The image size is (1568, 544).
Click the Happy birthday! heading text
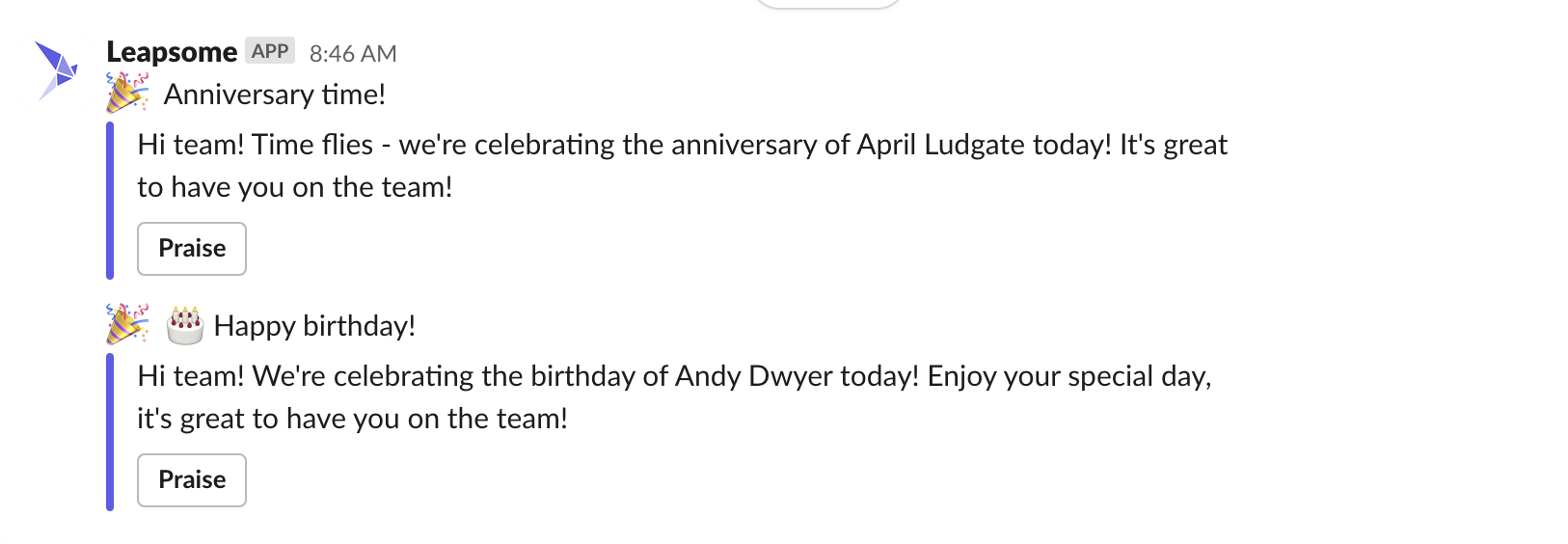314,326
